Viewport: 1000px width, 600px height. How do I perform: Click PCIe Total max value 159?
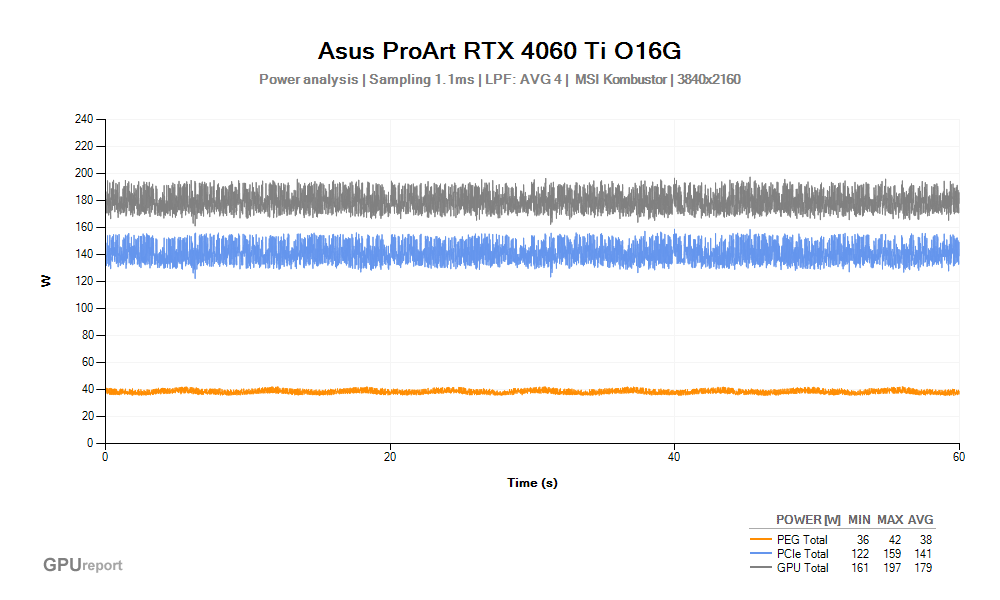point(892,554)
